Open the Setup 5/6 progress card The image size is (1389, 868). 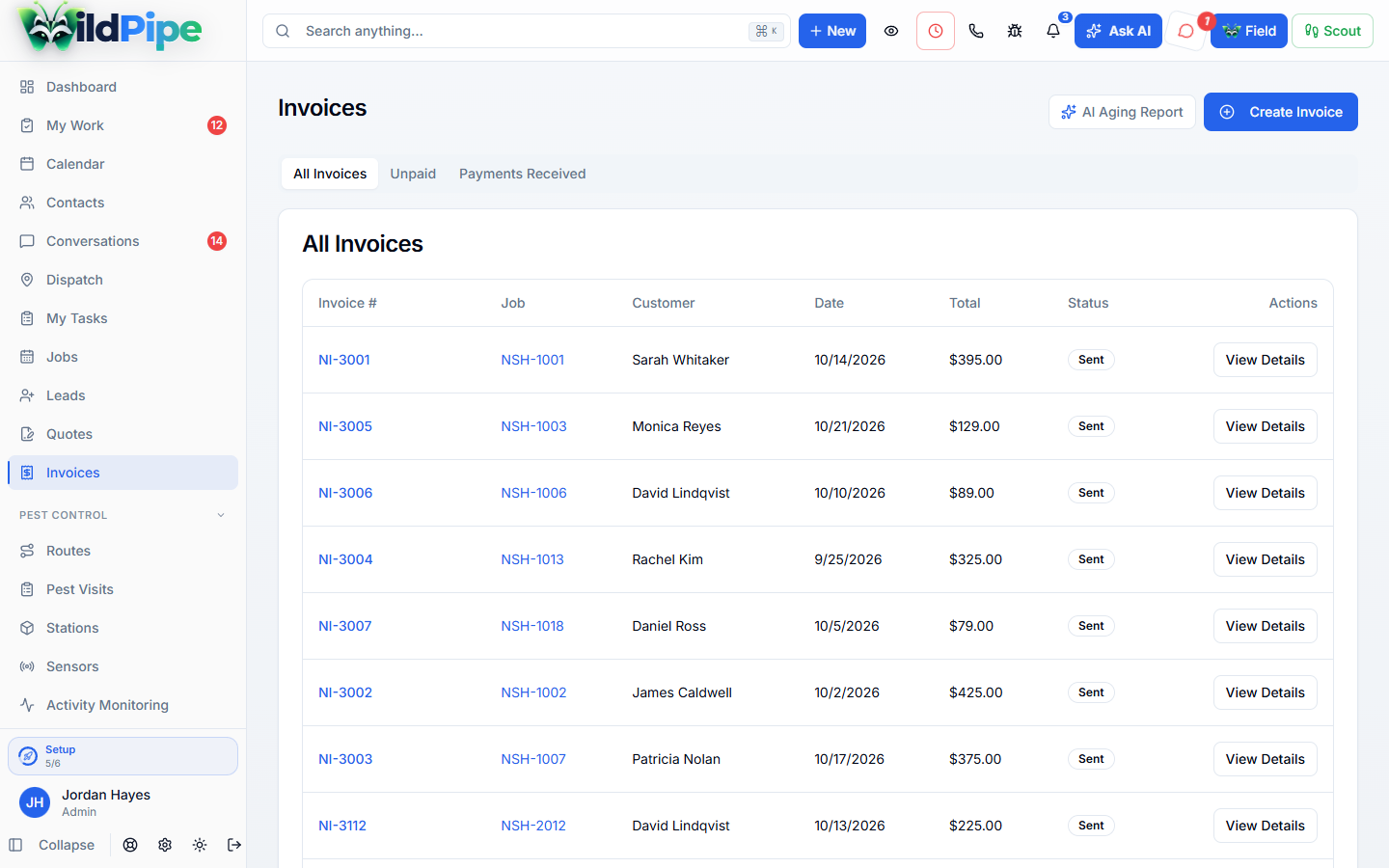[x=123, y=756]
